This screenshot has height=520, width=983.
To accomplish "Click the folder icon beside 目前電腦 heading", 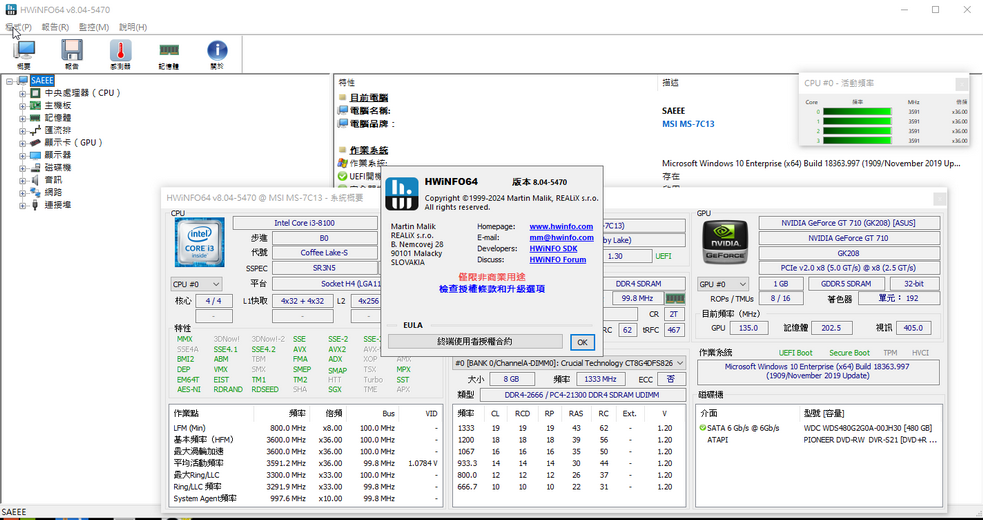I will point(342,97).
